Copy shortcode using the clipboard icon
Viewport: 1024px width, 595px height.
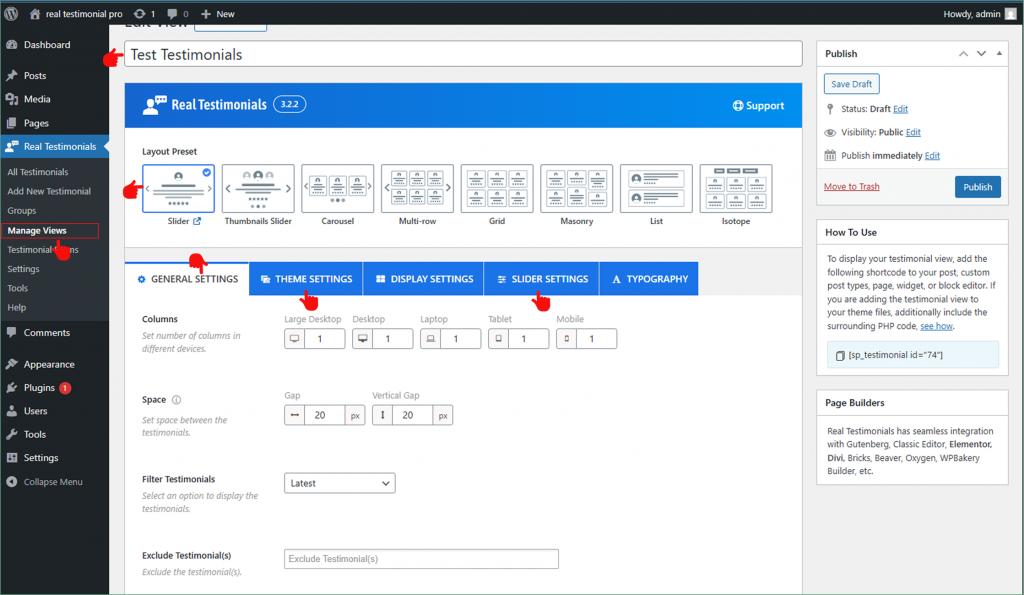(840, 355)
